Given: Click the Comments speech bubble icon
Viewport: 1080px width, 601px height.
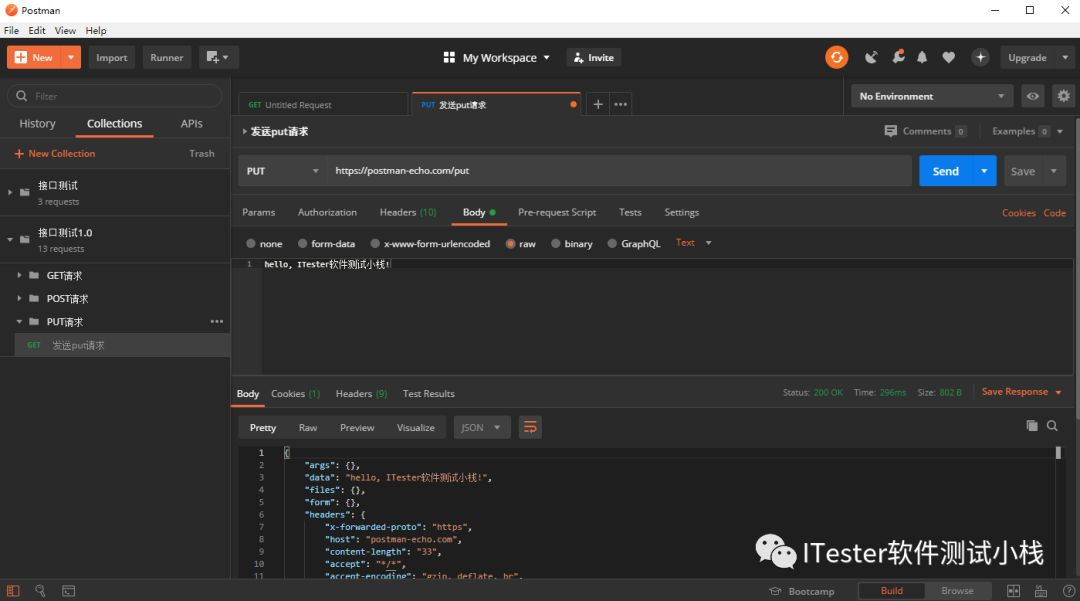Looking at the screenshot, I should [891, 131].
